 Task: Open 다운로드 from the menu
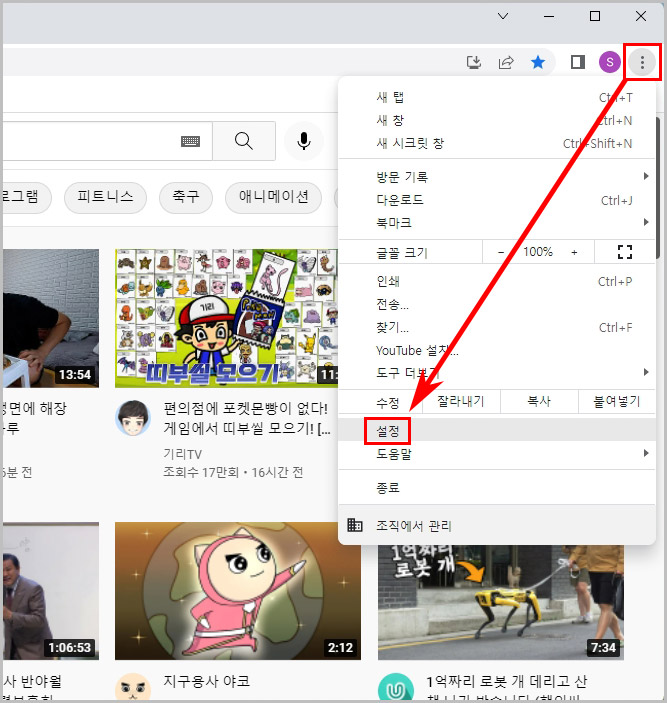[497, 200]
